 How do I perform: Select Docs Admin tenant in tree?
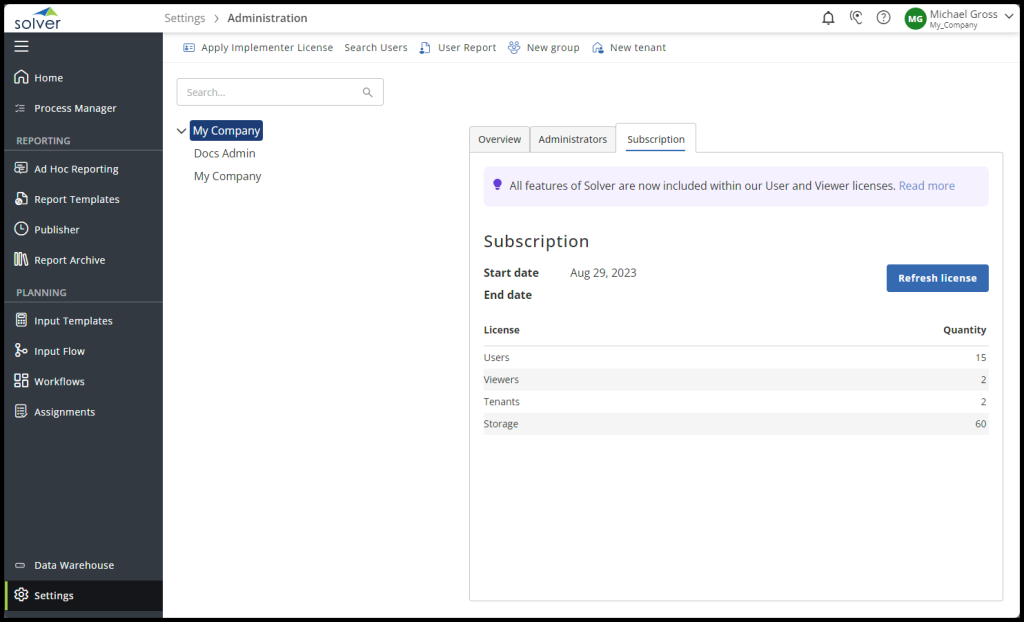pyautogui.click(x=224, y=154)
